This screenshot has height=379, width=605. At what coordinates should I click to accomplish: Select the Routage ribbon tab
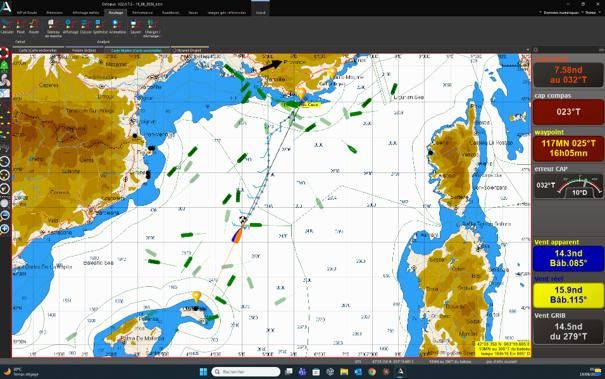(x=116, y=13)
